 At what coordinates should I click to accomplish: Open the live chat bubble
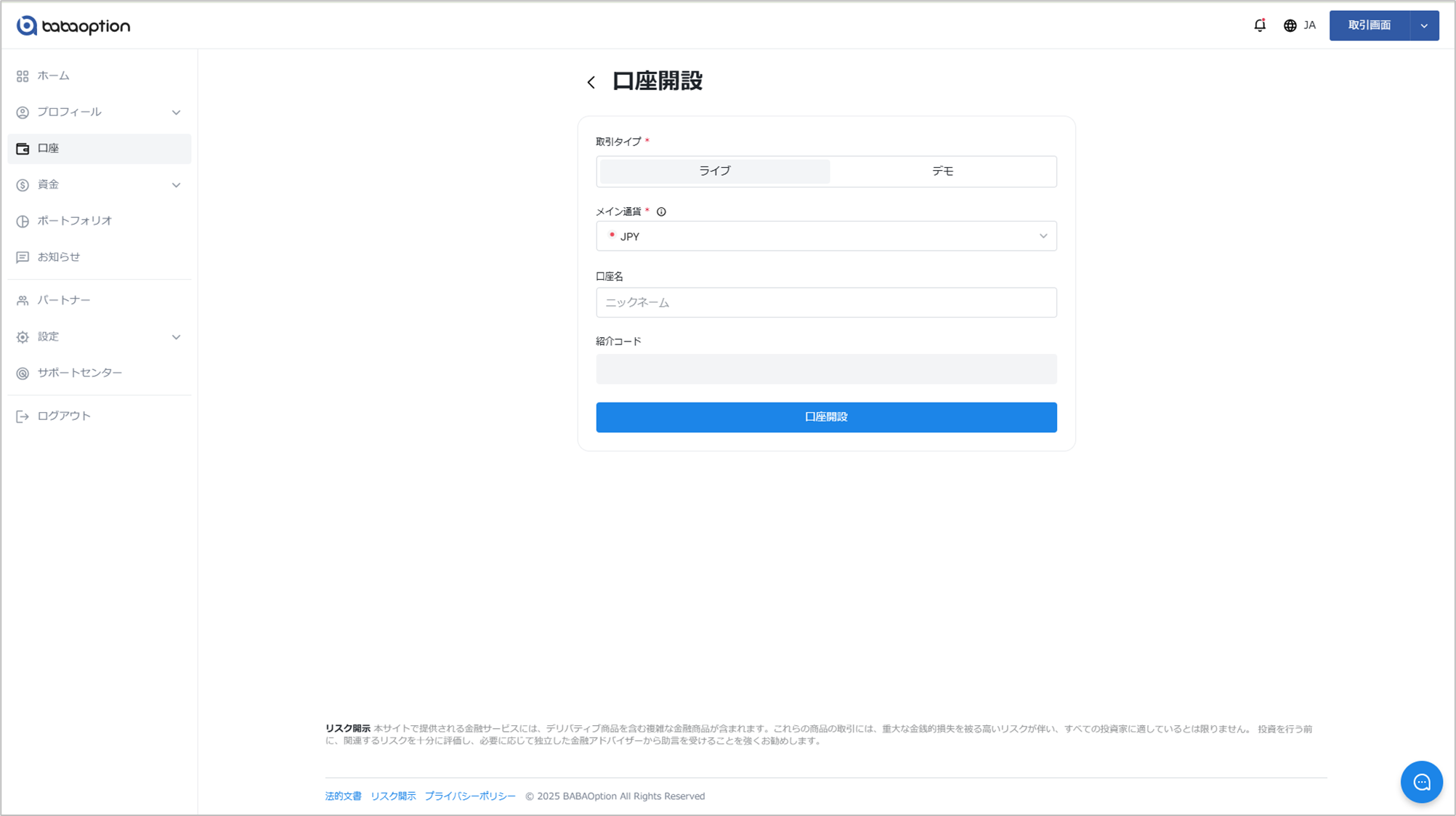pos(1421,782)
